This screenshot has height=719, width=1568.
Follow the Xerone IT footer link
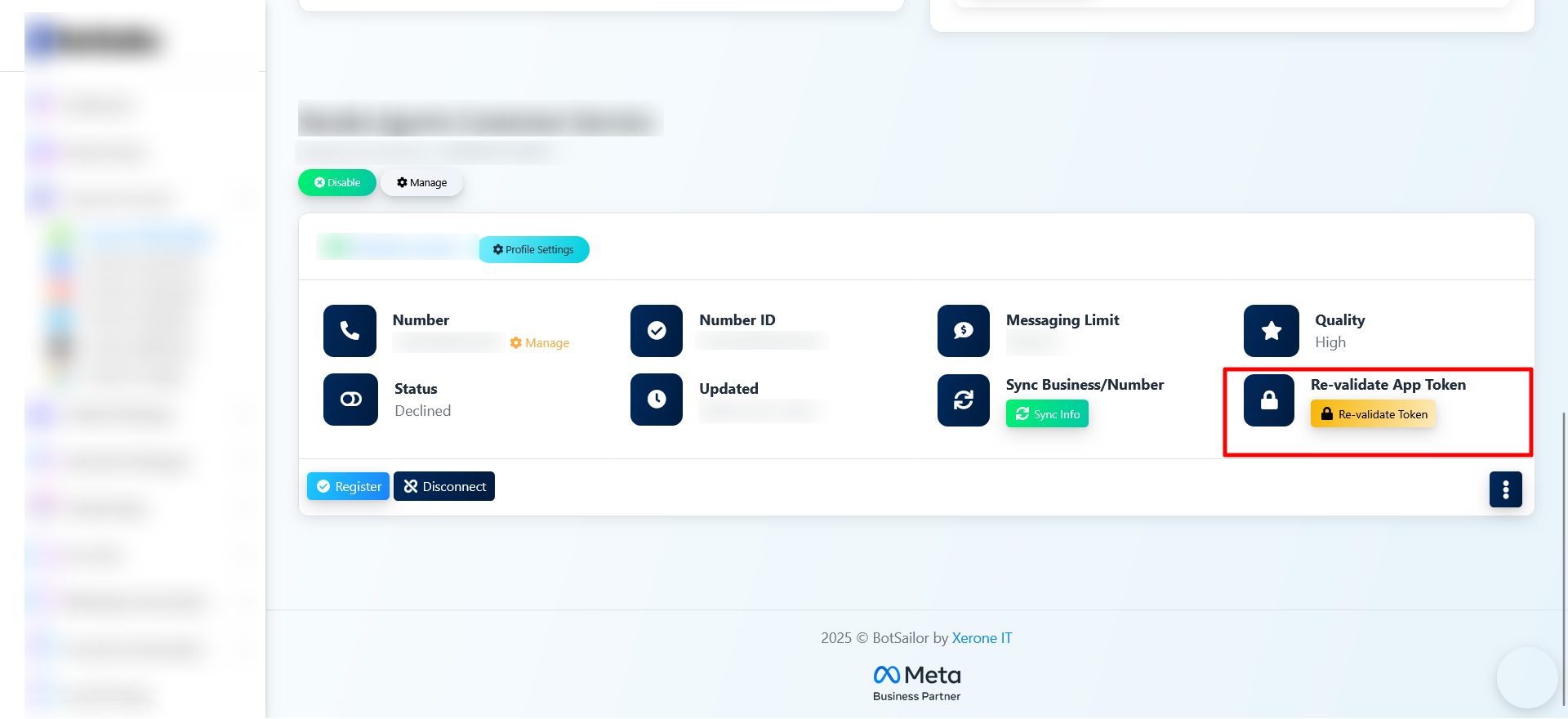[x=982, y=638]
